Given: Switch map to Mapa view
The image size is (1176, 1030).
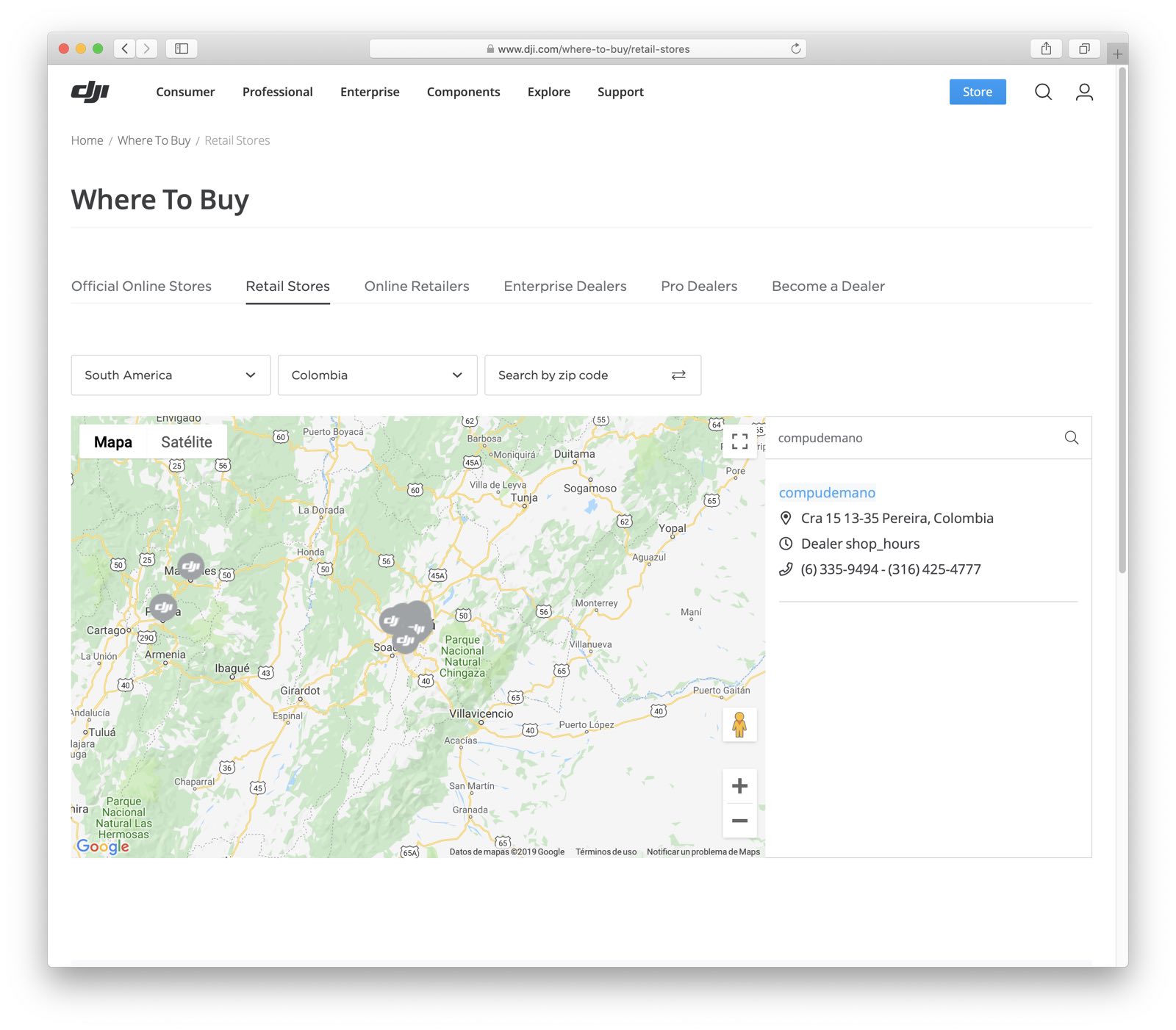Looking at the screenshot, I should (113, 442).
